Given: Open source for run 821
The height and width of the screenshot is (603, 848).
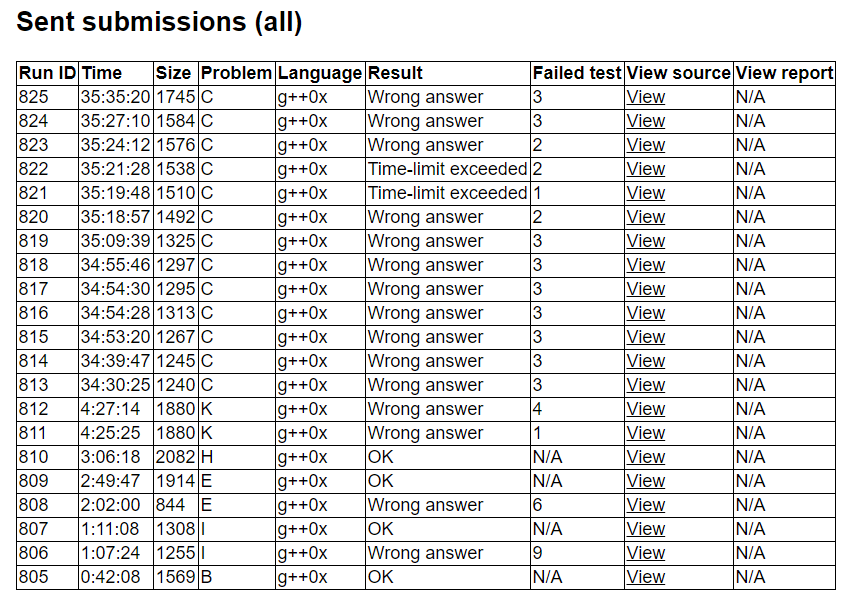Looking at the screenshot, I should 645,193.
